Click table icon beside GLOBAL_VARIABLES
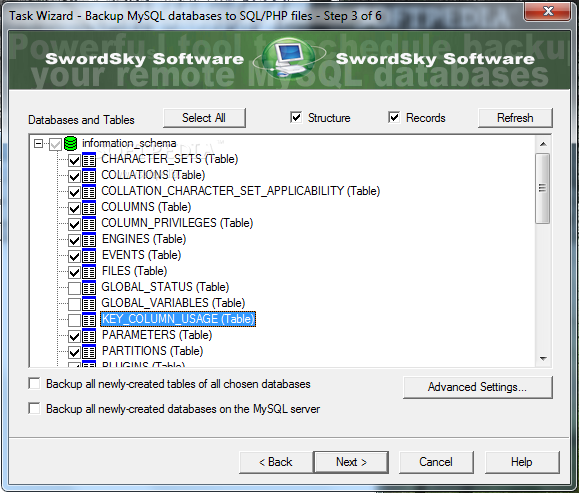 point(89,304)
